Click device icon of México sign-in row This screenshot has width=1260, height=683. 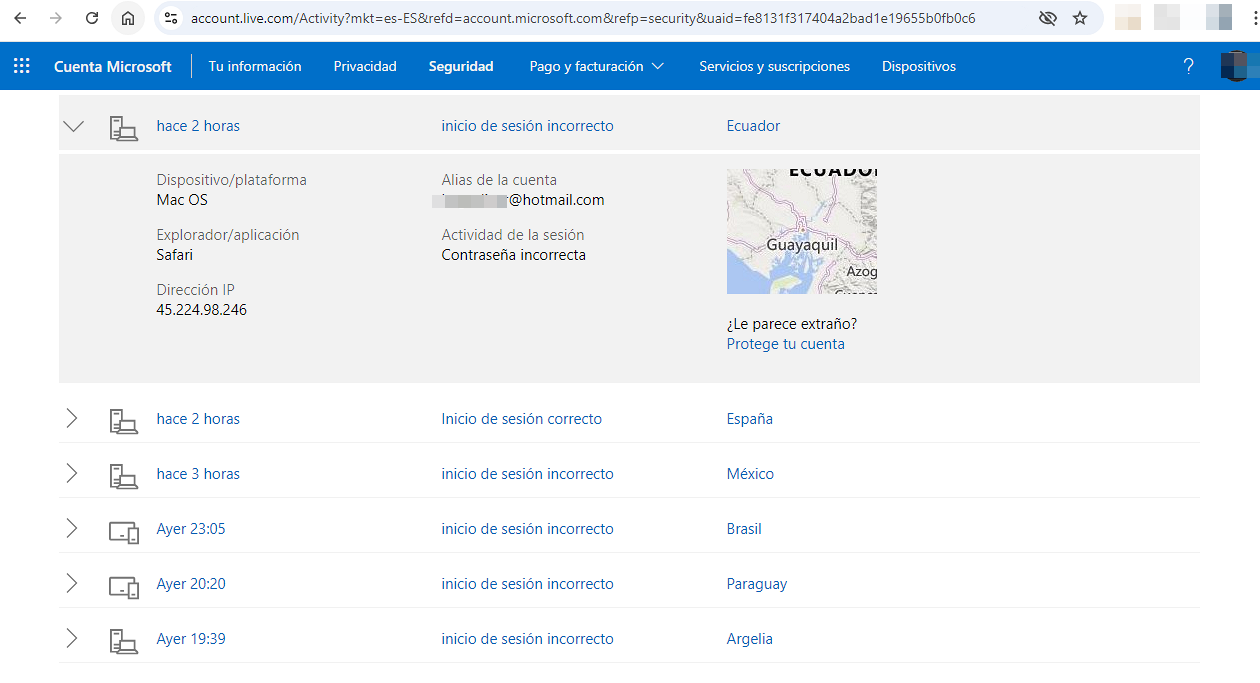click(x=123, y=475)
